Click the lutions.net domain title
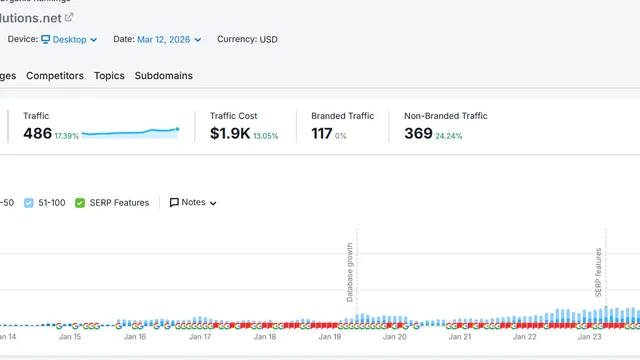Image resolution: width=640 pixels, height=360 pixels. [31, 18]
